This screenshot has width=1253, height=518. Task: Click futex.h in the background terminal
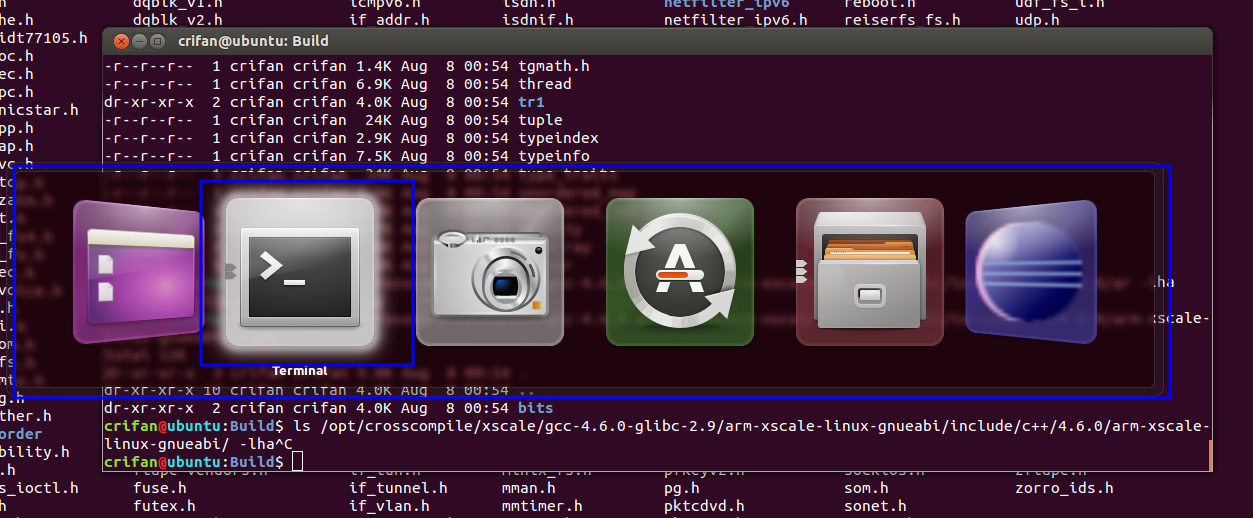point(164,506)
